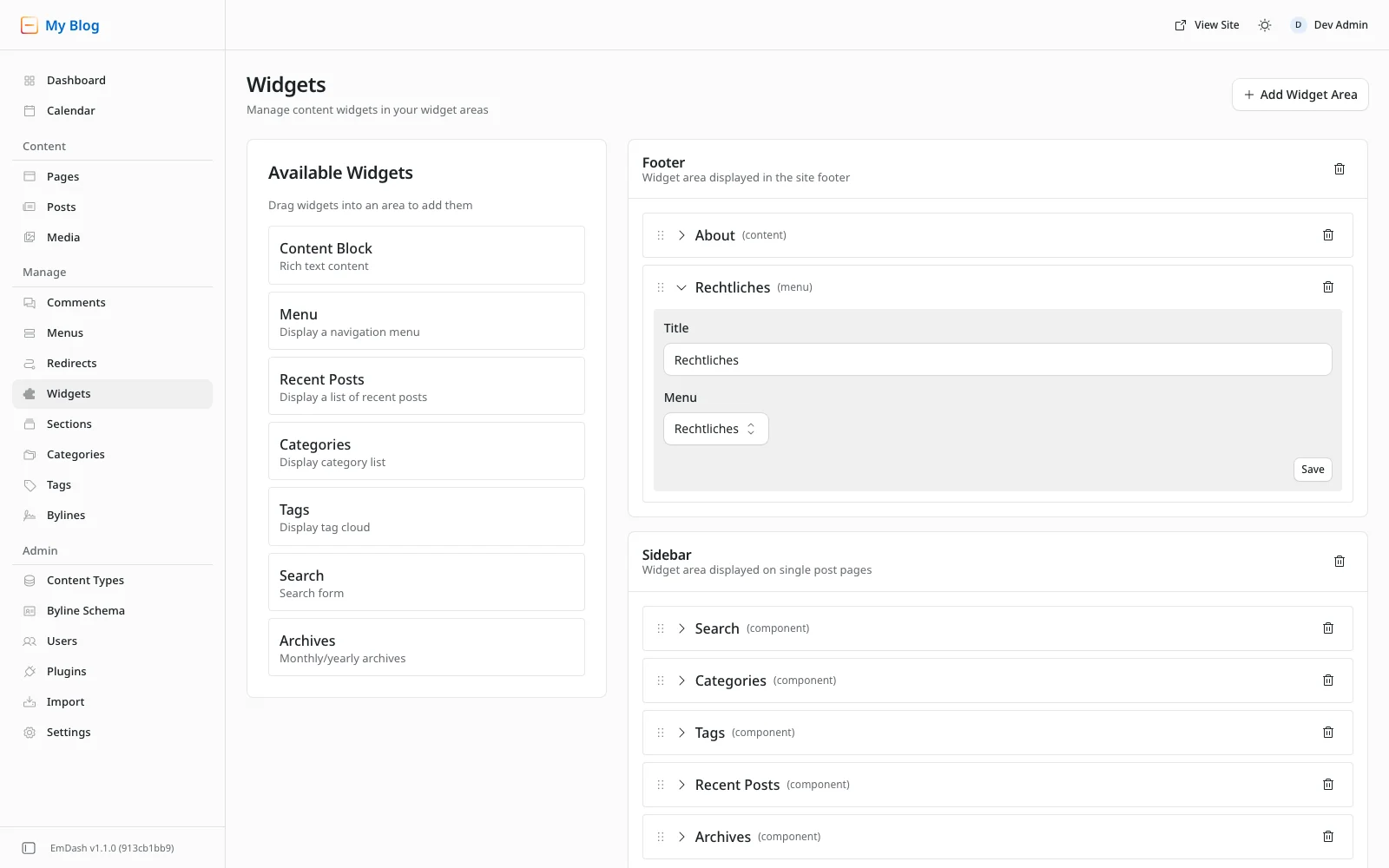Open Plugins in the Admin section
This screenshot has width=1389, height=868.
112,672
